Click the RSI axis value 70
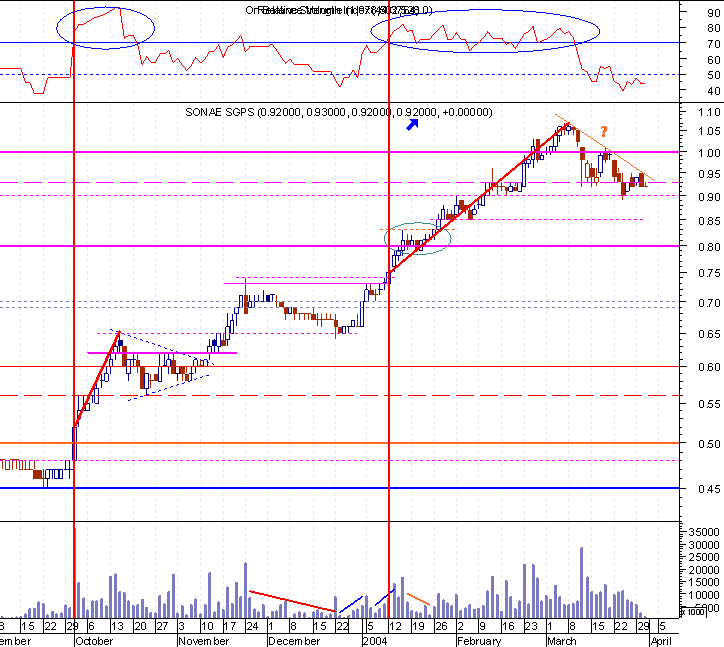The image size is (724, 647). 713,44
